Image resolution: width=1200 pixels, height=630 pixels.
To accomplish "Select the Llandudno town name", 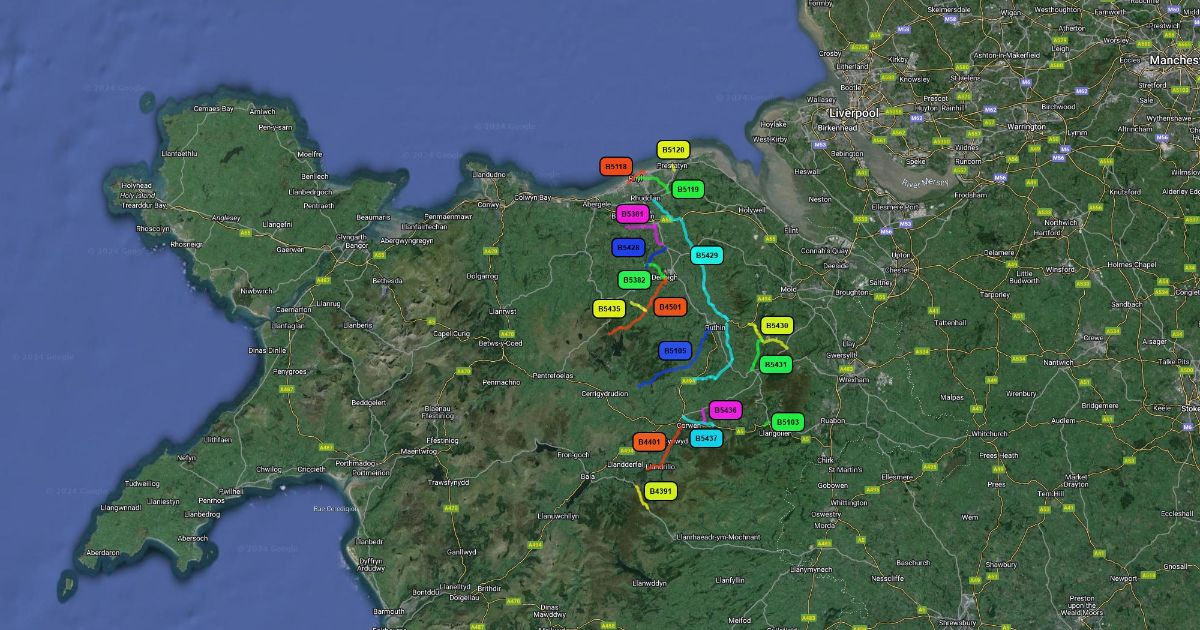I will tap(489, 173).
